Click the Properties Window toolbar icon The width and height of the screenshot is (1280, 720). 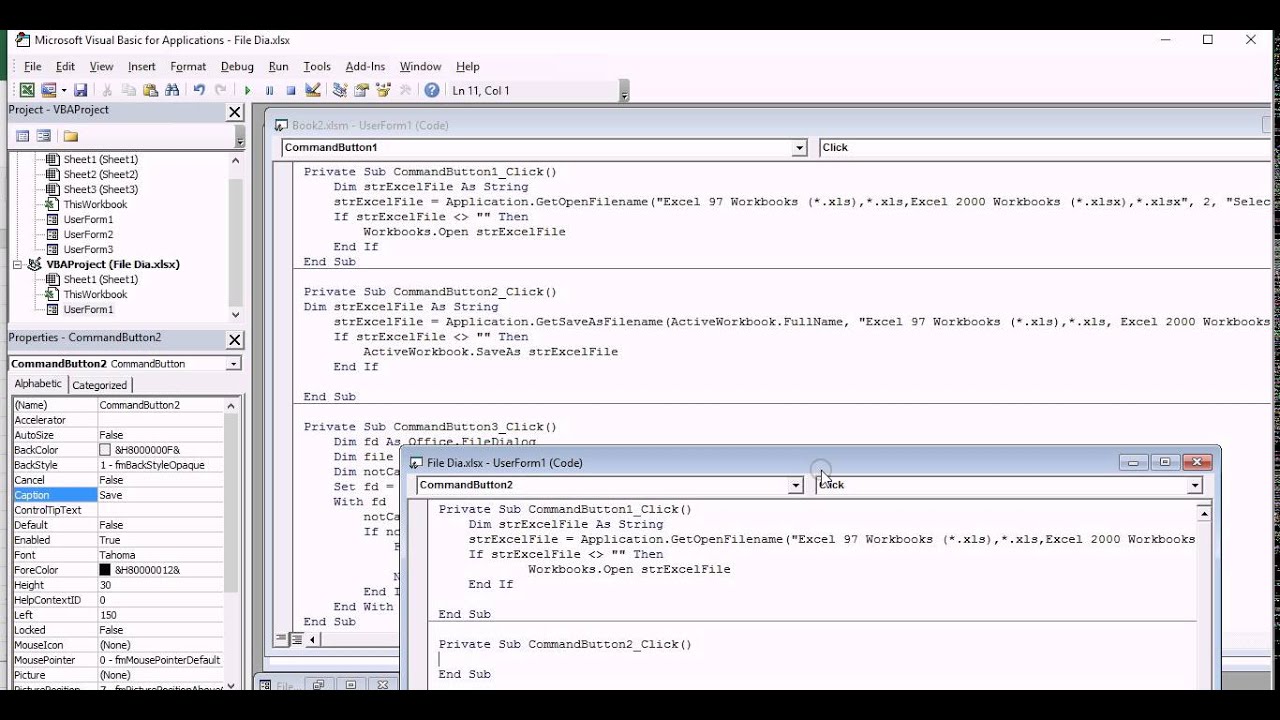(361, 90)
